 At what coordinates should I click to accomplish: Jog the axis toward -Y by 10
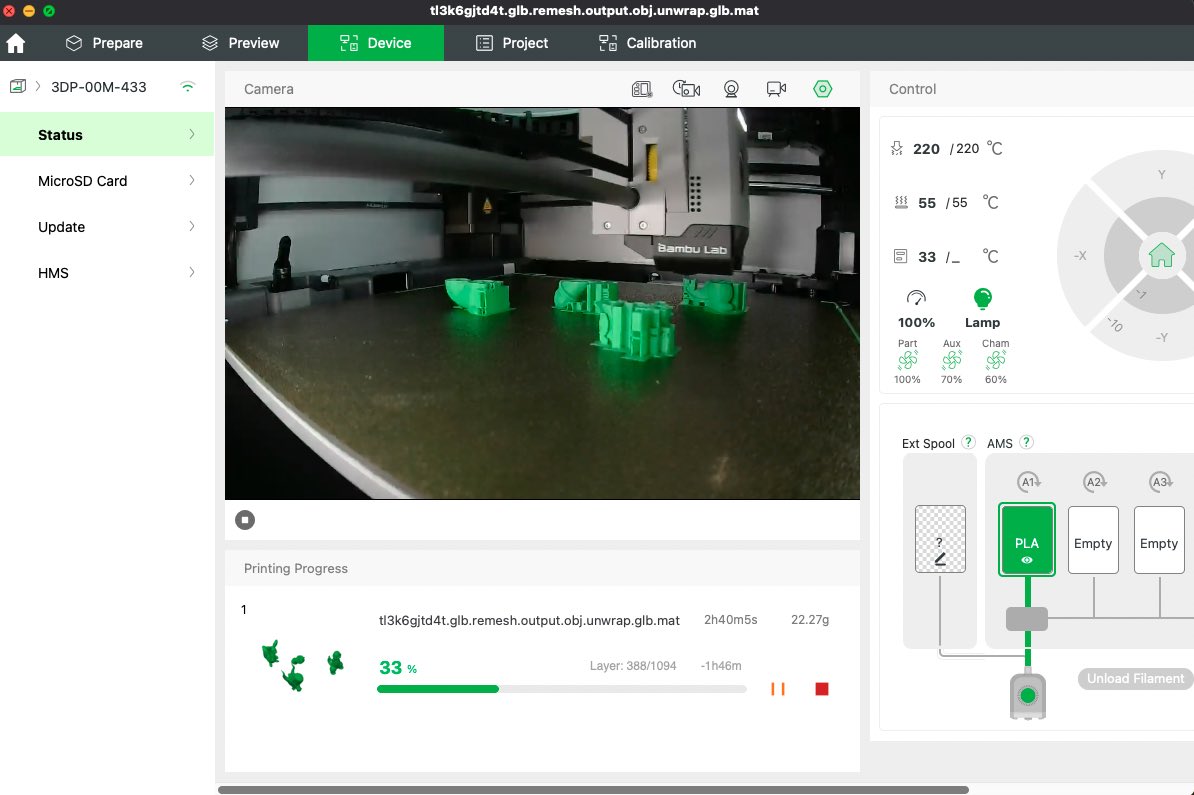1115,324
